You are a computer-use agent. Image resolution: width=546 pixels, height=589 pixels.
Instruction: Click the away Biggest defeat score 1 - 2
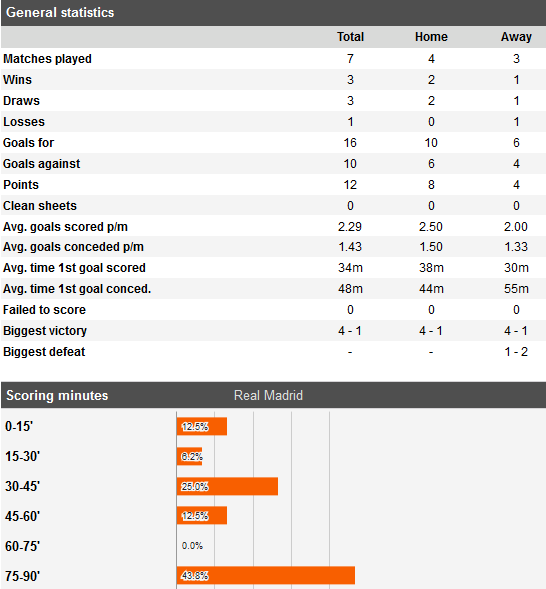[516, 352]
